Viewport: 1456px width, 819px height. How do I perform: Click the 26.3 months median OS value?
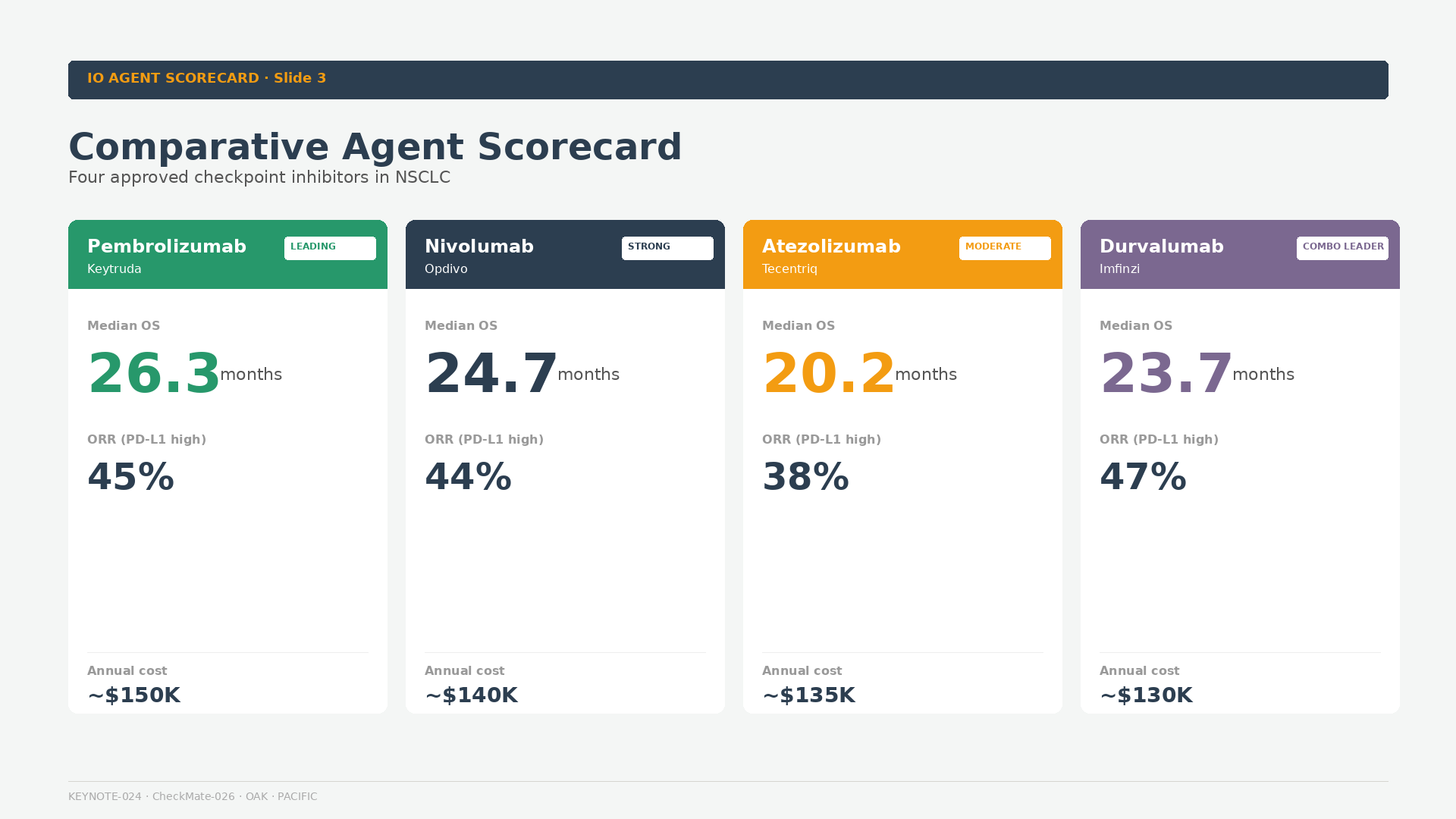coord(184,374)
